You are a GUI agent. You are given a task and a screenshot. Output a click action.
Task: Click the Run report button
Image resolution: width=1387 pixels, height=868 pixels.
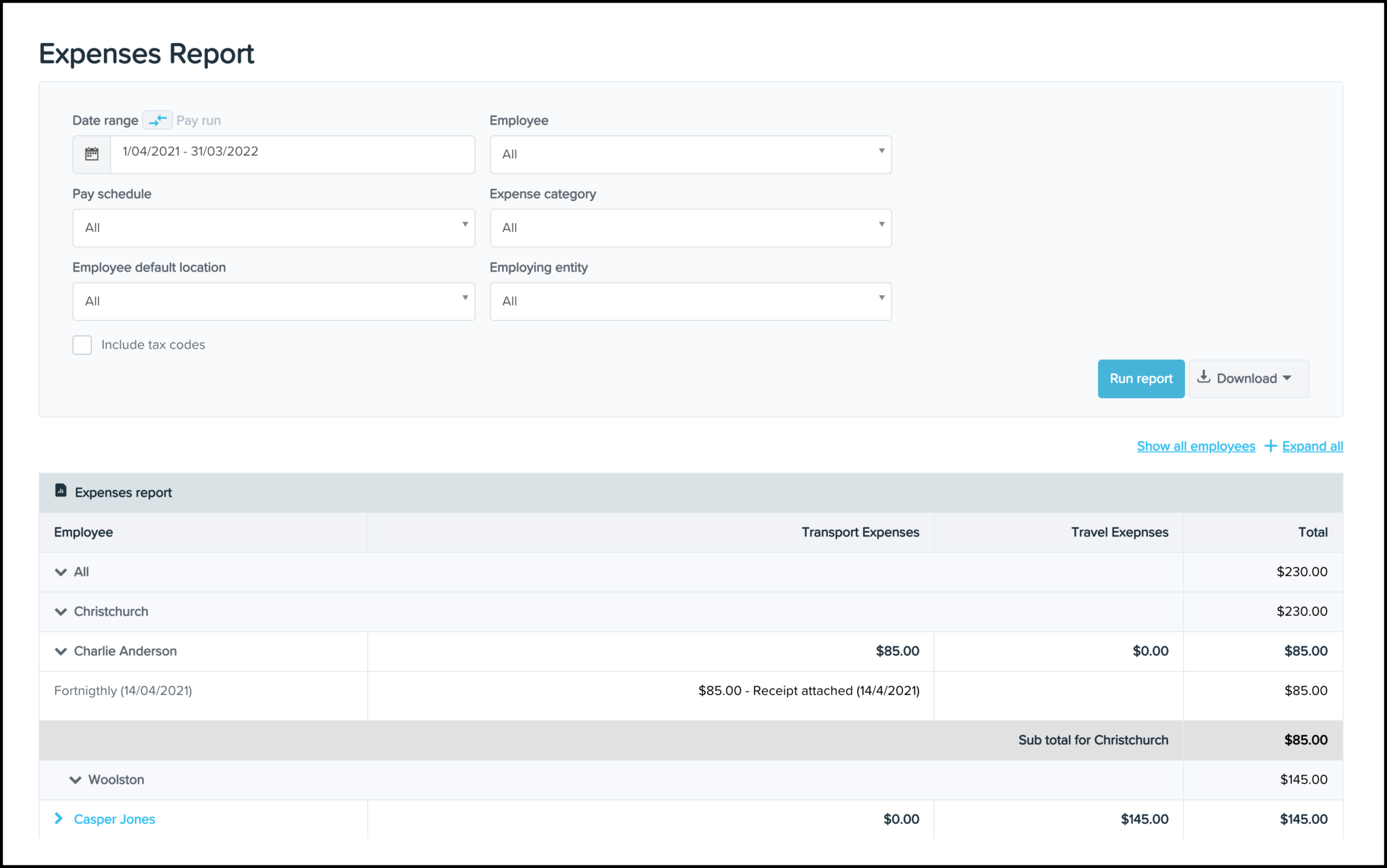click(1141, 379)
